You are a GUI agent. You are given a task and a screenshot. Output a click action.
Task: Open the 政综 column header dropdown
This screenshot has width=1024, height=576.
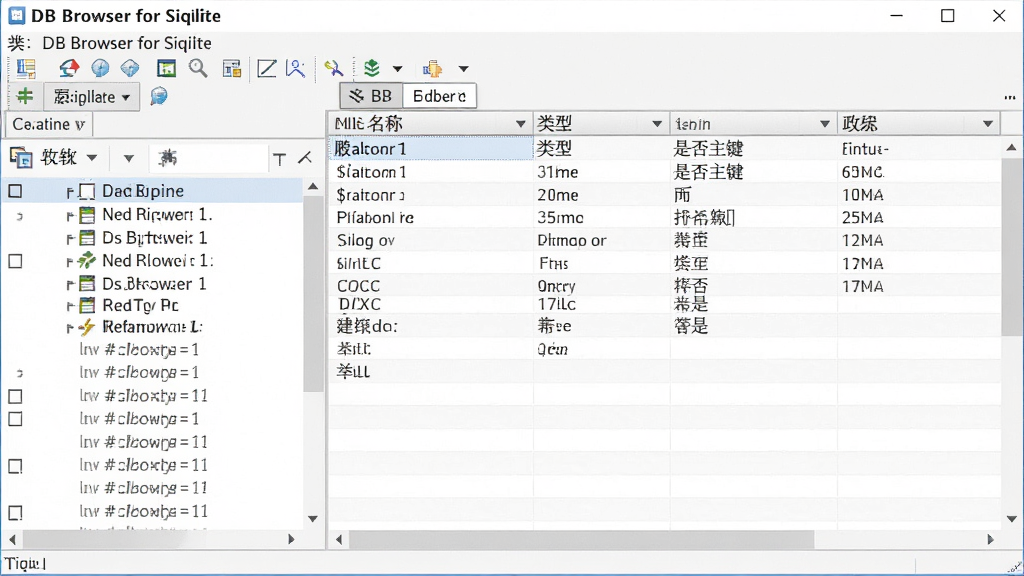(x=987, y=124)
